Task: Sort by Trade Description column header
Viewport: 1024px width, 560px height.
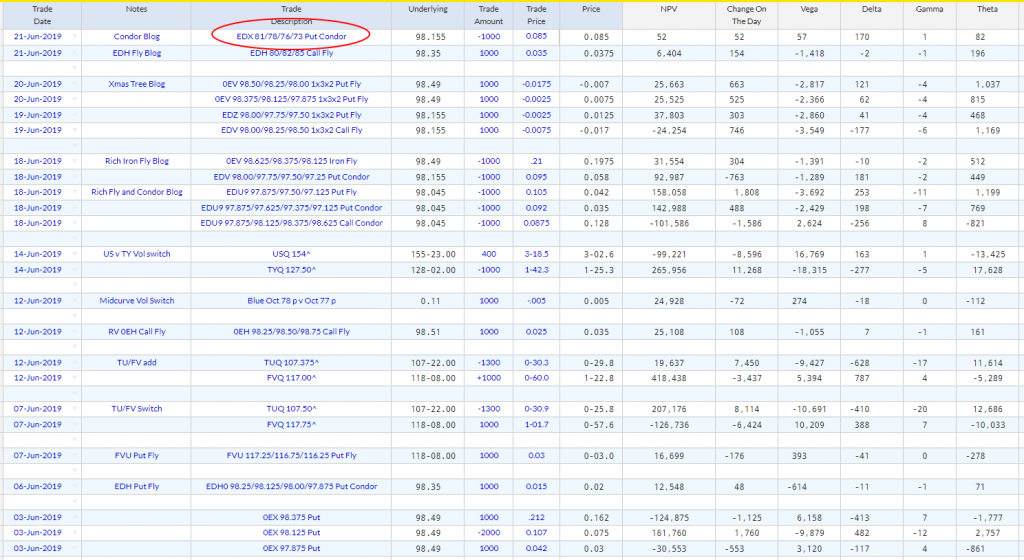Action: coord(291,15)
